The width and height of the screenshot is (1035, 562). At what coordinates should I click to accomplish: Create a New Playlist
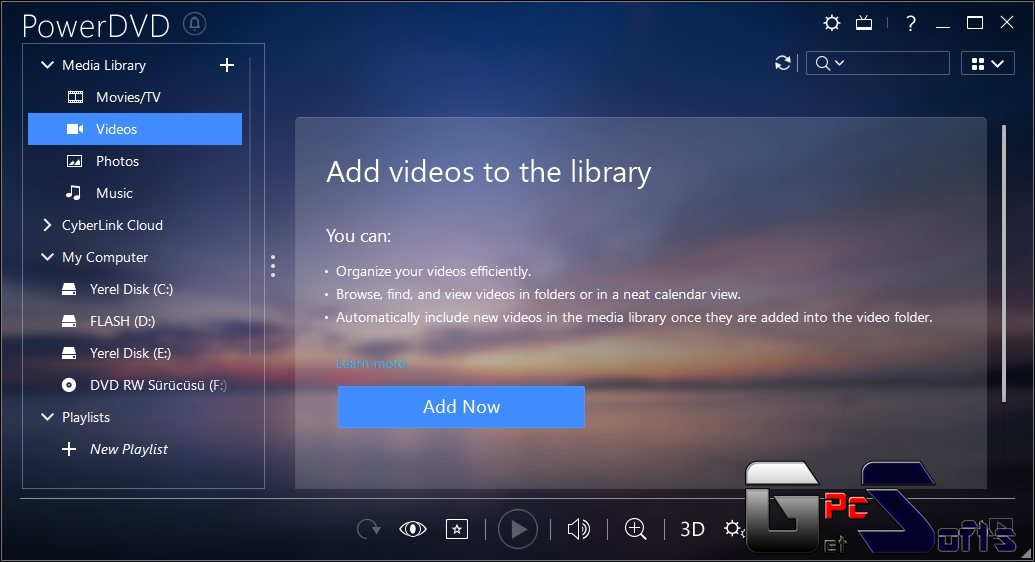[129, 449]
